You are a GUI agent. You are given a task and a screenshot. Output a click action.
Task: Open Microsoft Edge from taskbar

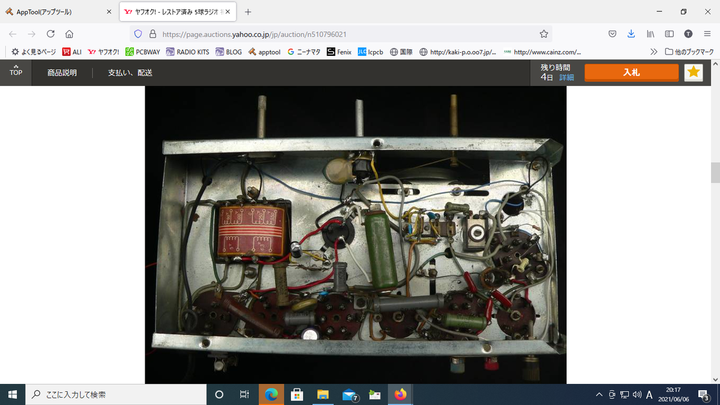pyautogui.click(x=271, y=395)
